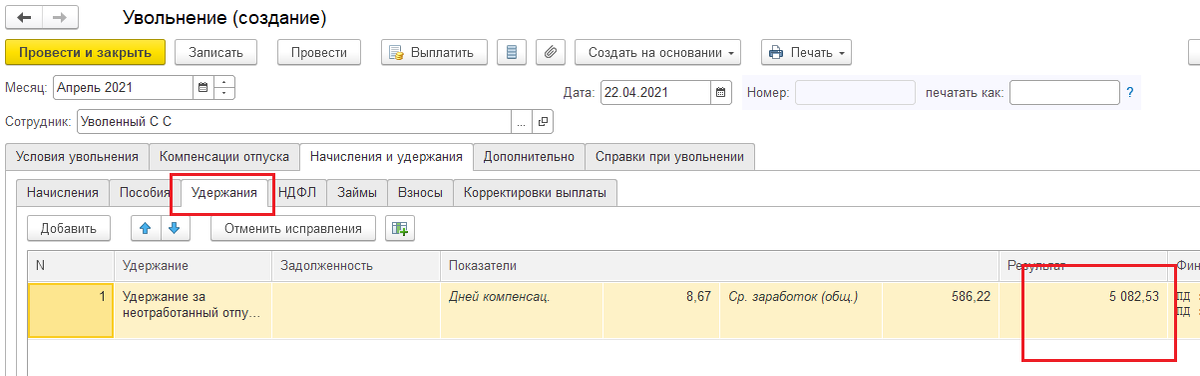Open calendar picker for Дата field

click(722, 93)
